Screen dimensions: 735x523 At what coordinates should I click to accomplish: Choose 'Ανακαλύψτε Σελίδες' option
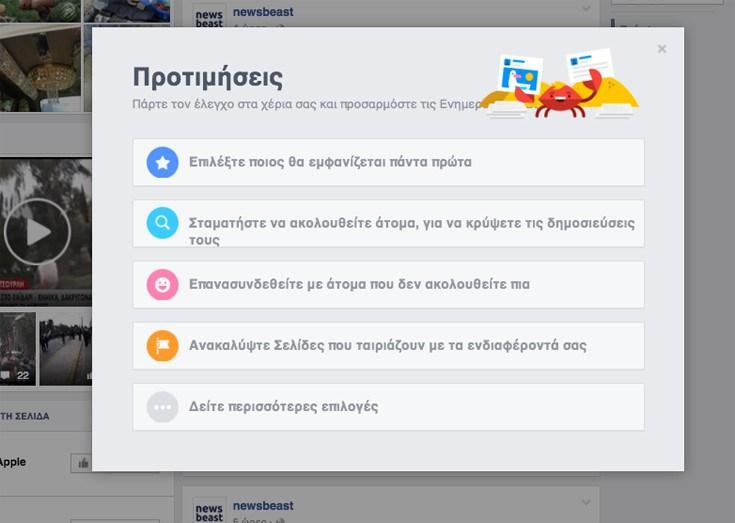tap(387, 346)
